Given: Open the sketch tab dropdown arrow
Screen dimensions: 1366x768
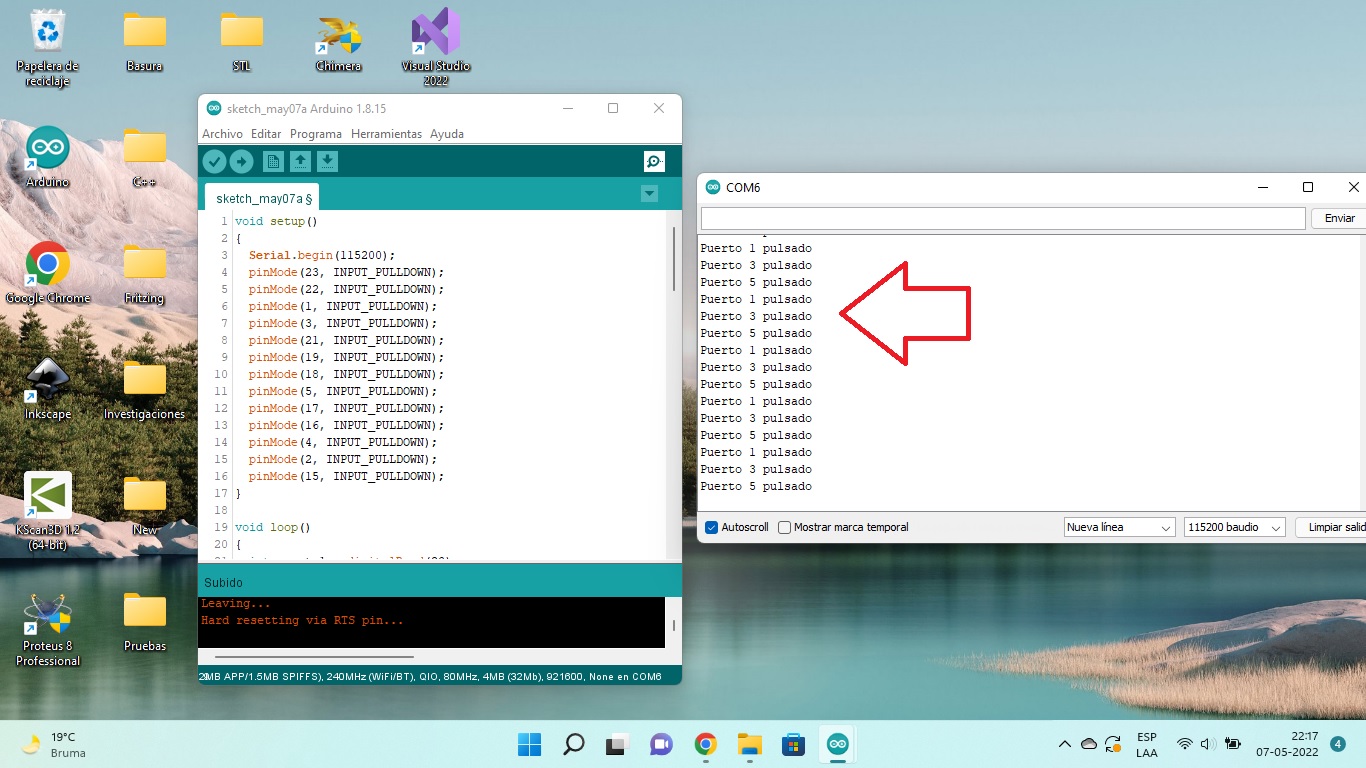Looking at the screenshot, I should (650, 194).
